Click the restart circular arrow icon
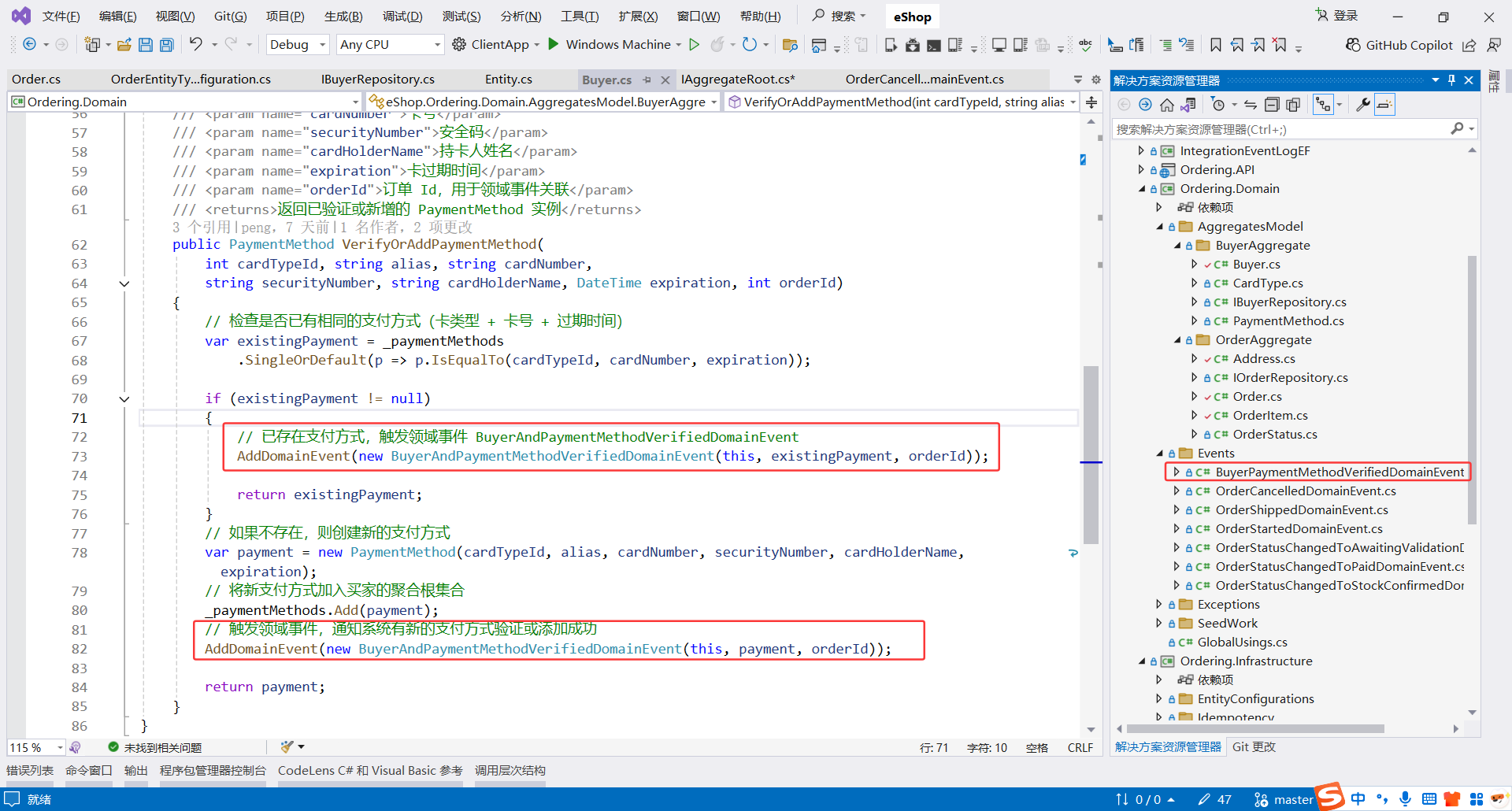The height and width of the screenshot is (811, 1512). pyautogui.click(x=750, y=44)
